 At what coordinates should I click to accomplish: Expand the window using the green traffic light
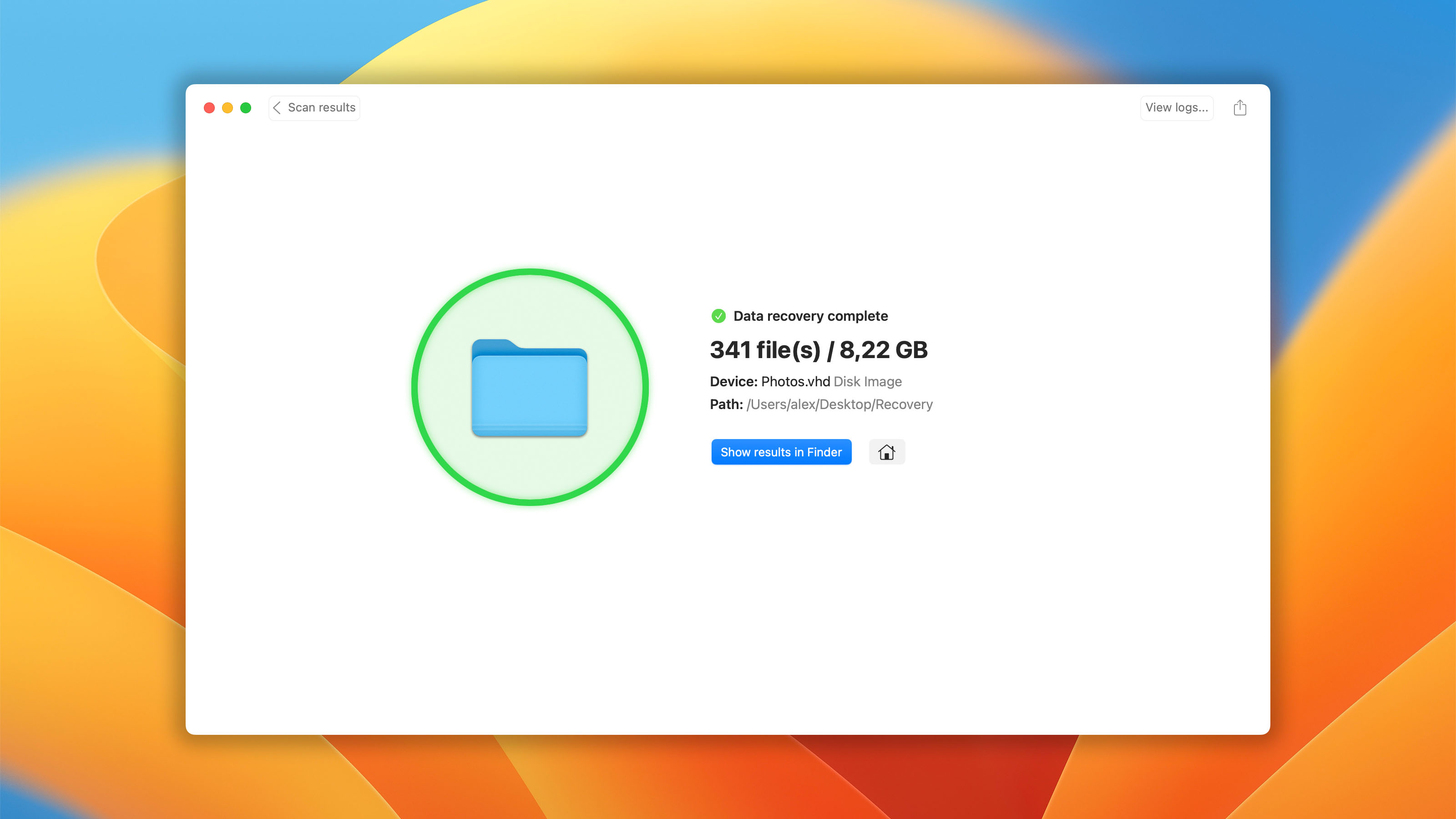point(246,107)
